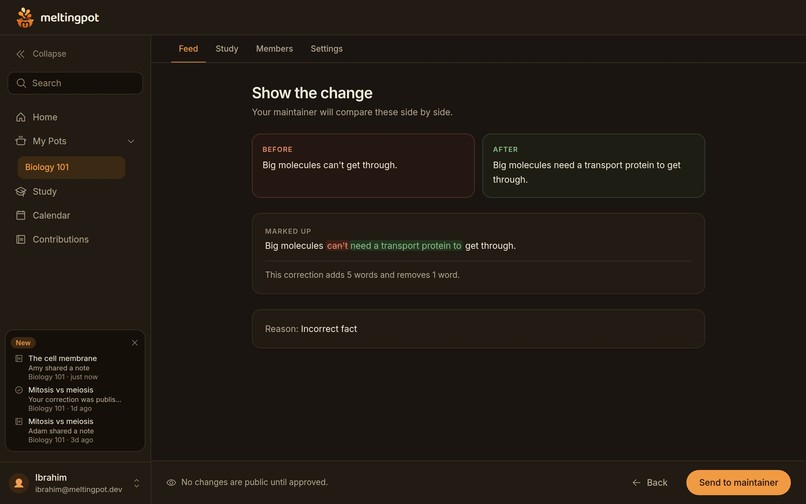Image resolution: width=806 pixels, height=504 pixels.
Task: Click the eye icon in footer
Action: click(x=171, y=482)
